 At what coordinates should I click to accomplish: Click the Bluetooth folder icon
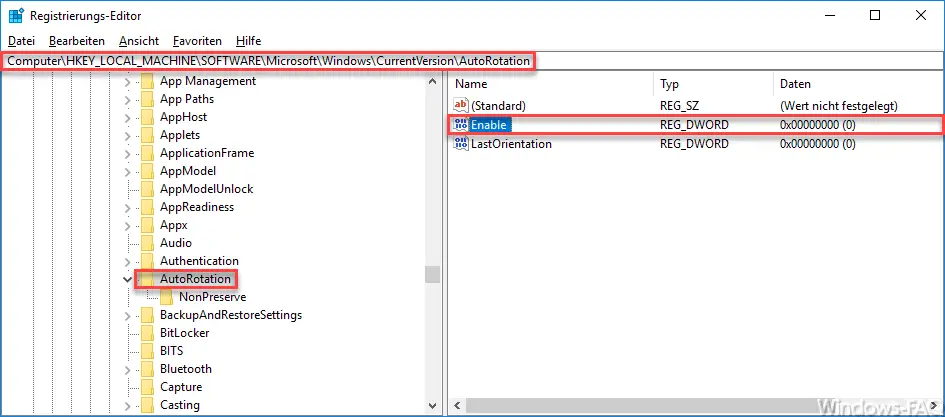pyautogui.click(x=147, y=369)
